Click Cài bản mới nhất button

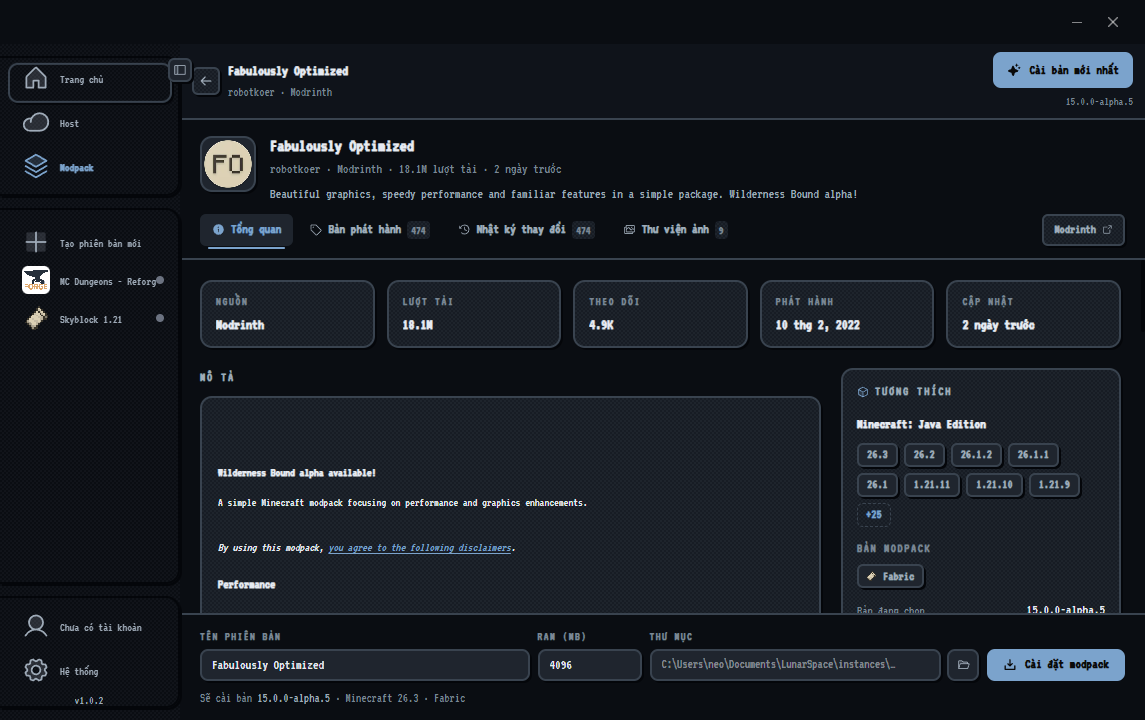[1062, 70]
